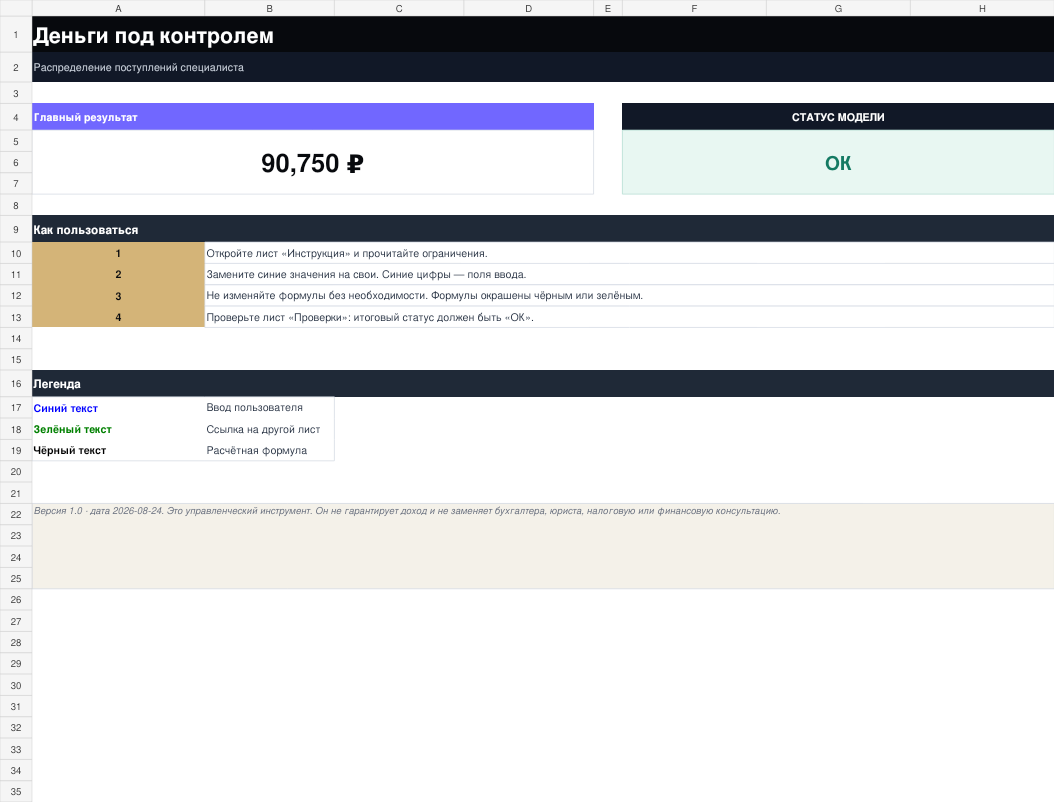Select column C header
1054x802 pixels.
tap(399, 8)
